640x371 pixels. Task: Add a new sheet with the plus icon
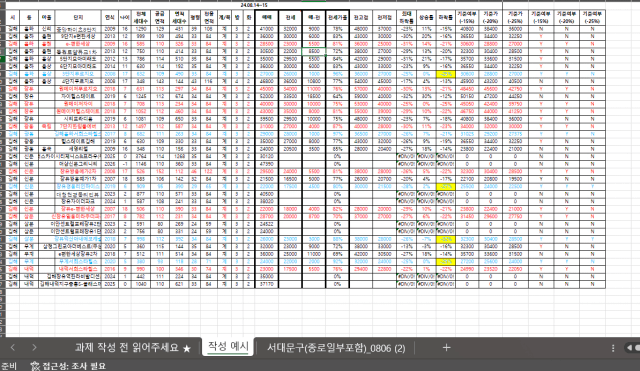[446, 347]
